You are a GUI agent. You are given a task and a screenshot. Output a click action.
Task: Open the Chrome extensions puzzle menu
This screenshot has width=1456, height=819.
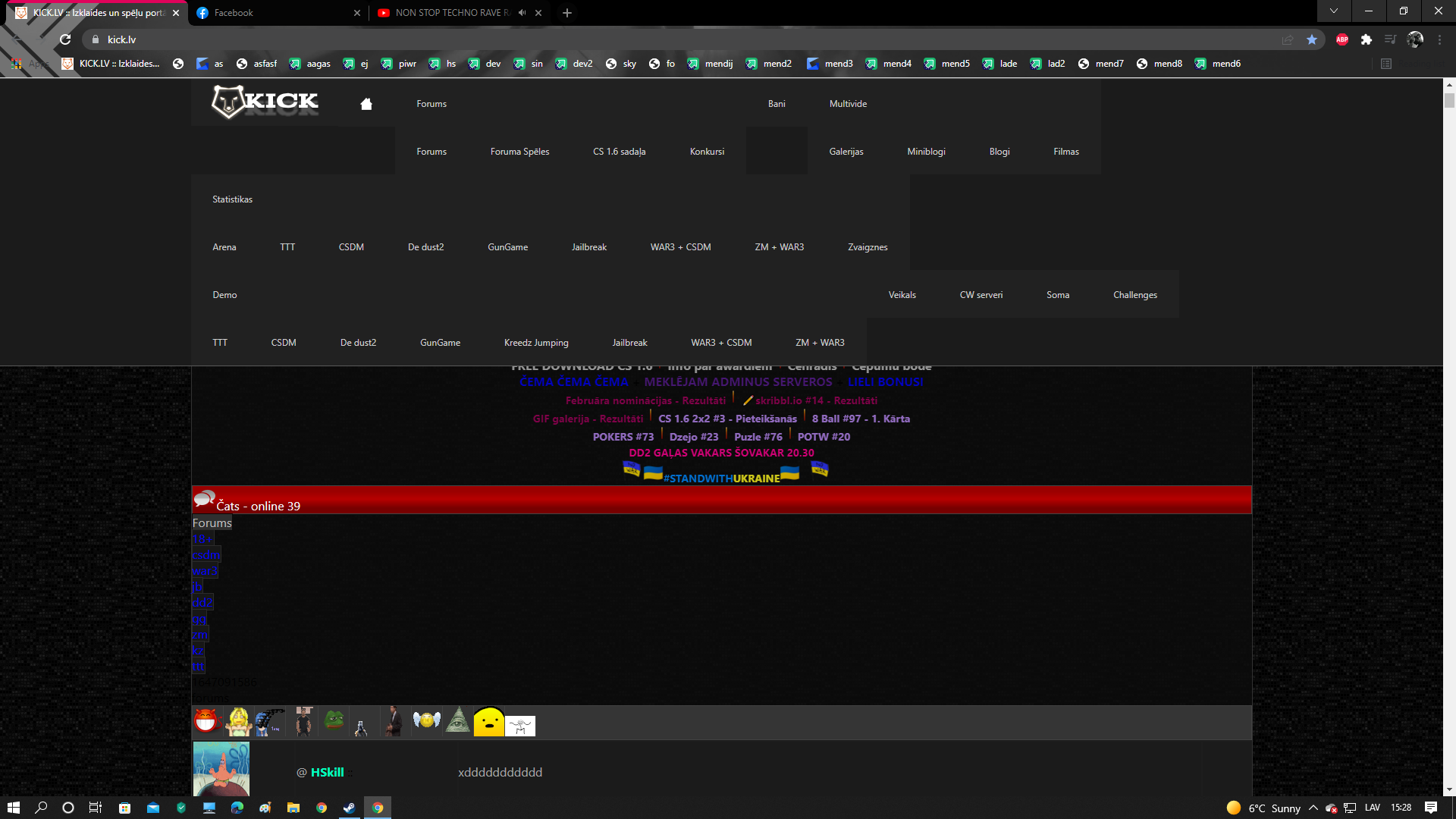click(x=1367, y=39)
